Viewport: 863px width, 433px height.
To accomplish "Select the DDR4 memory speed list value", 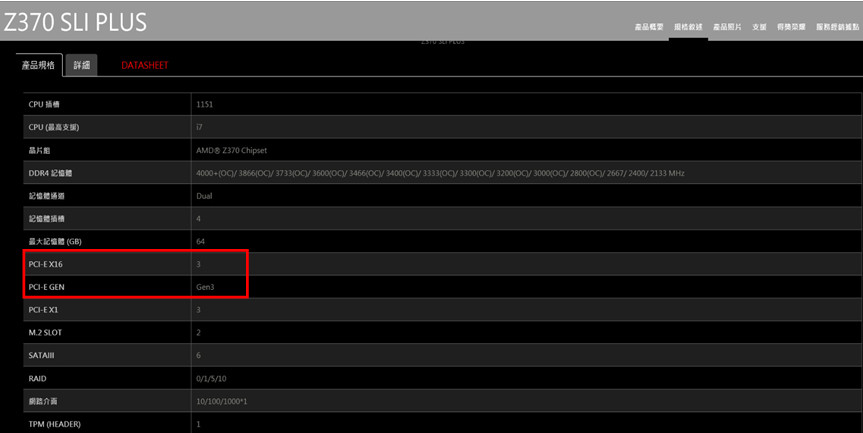I will 440,173.
